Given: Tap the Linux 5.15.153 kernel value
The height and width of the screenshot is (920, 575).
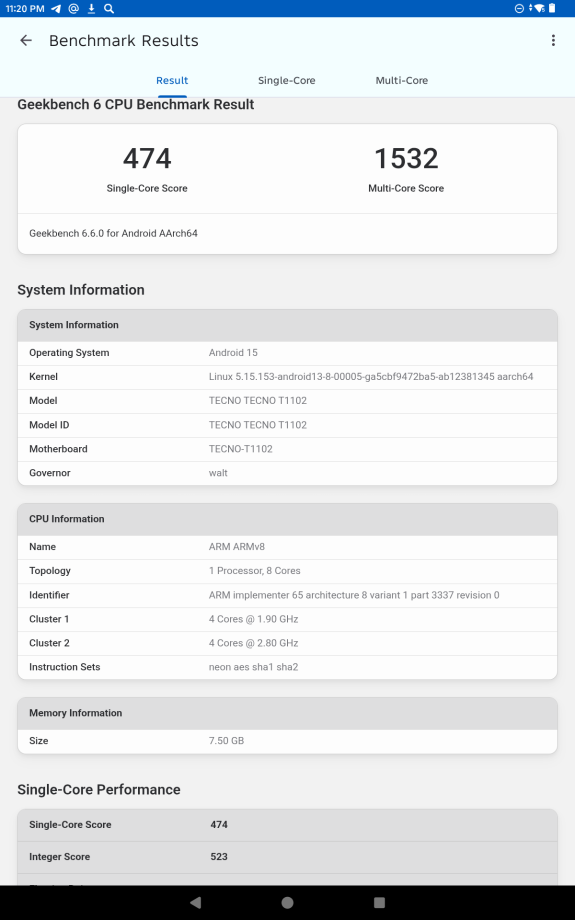Looking at the screenshot, I should pos(371,377).
